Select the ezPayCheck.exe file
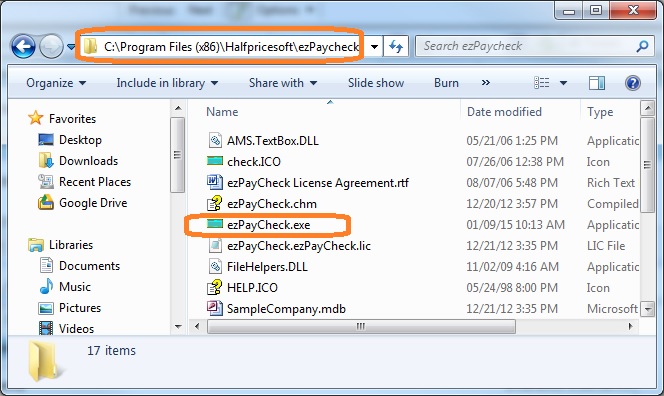Viewport: 664px width, 396px height. click(x=268, y=224)
